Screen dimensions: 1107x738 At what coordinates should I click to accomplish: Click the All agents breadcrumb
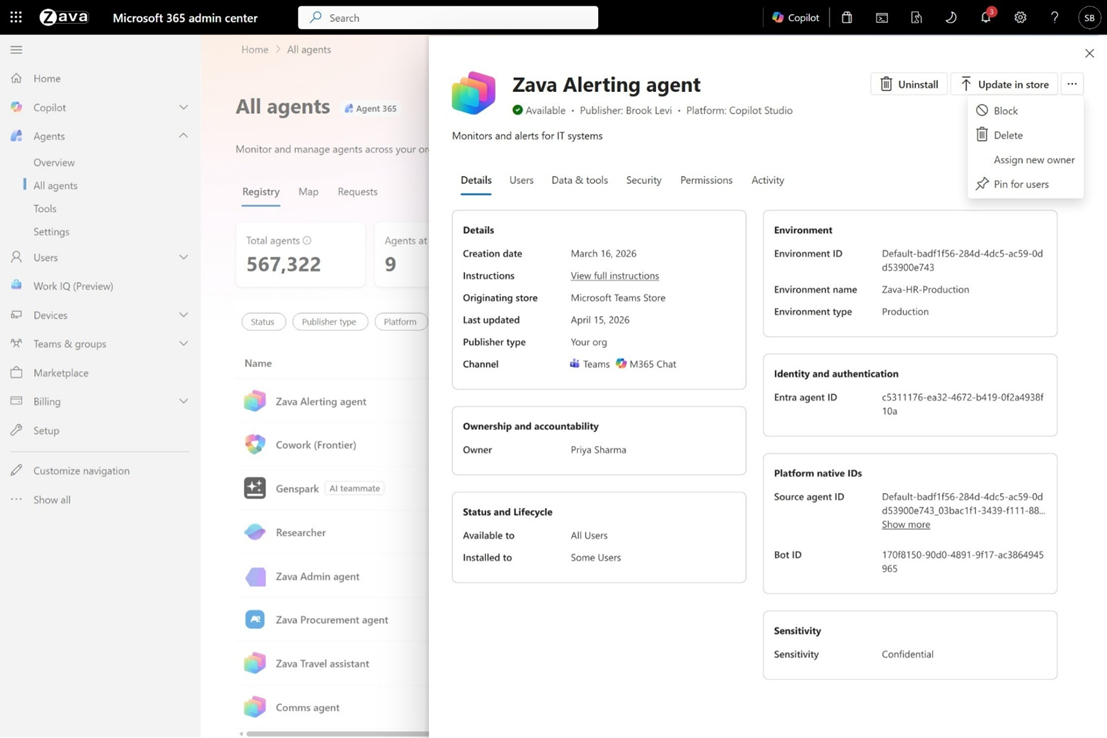pyautogui.click(x=309, y=49)
